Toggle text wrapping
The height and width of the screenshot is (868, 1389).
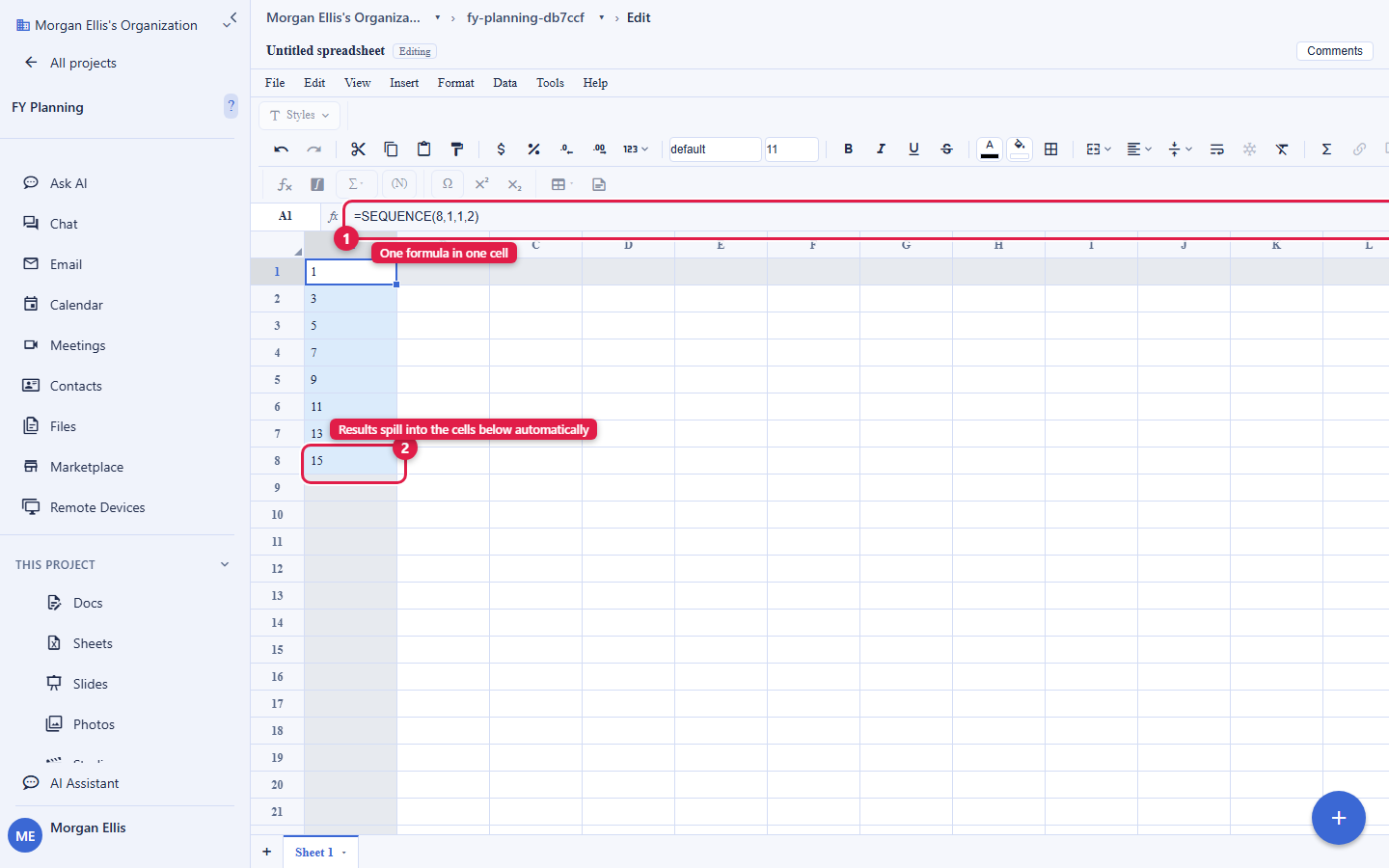(x=1216, y=149)
